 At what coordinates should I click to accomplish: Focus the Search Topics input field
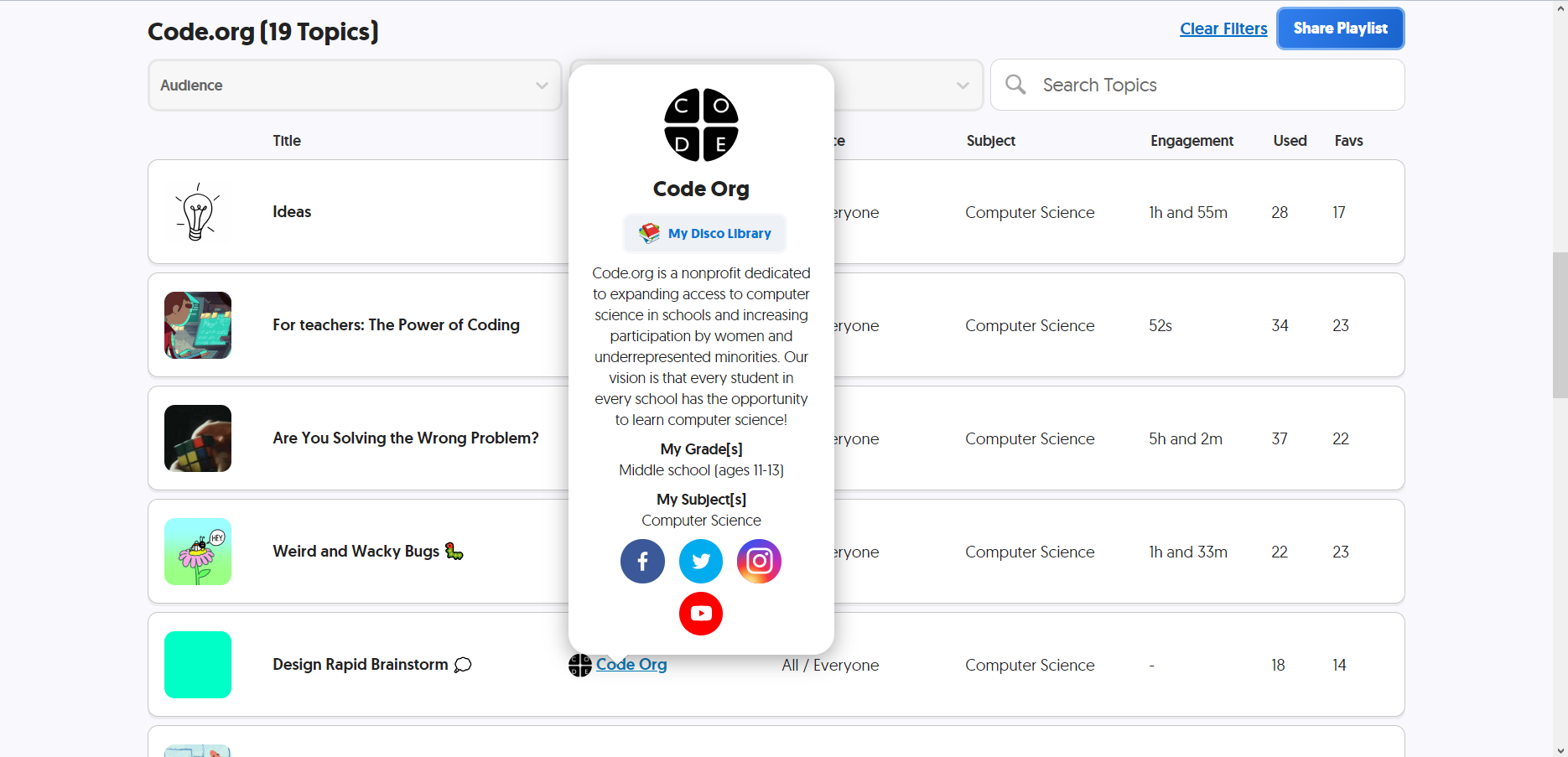pyautogui.click(x=1197, y=85)
